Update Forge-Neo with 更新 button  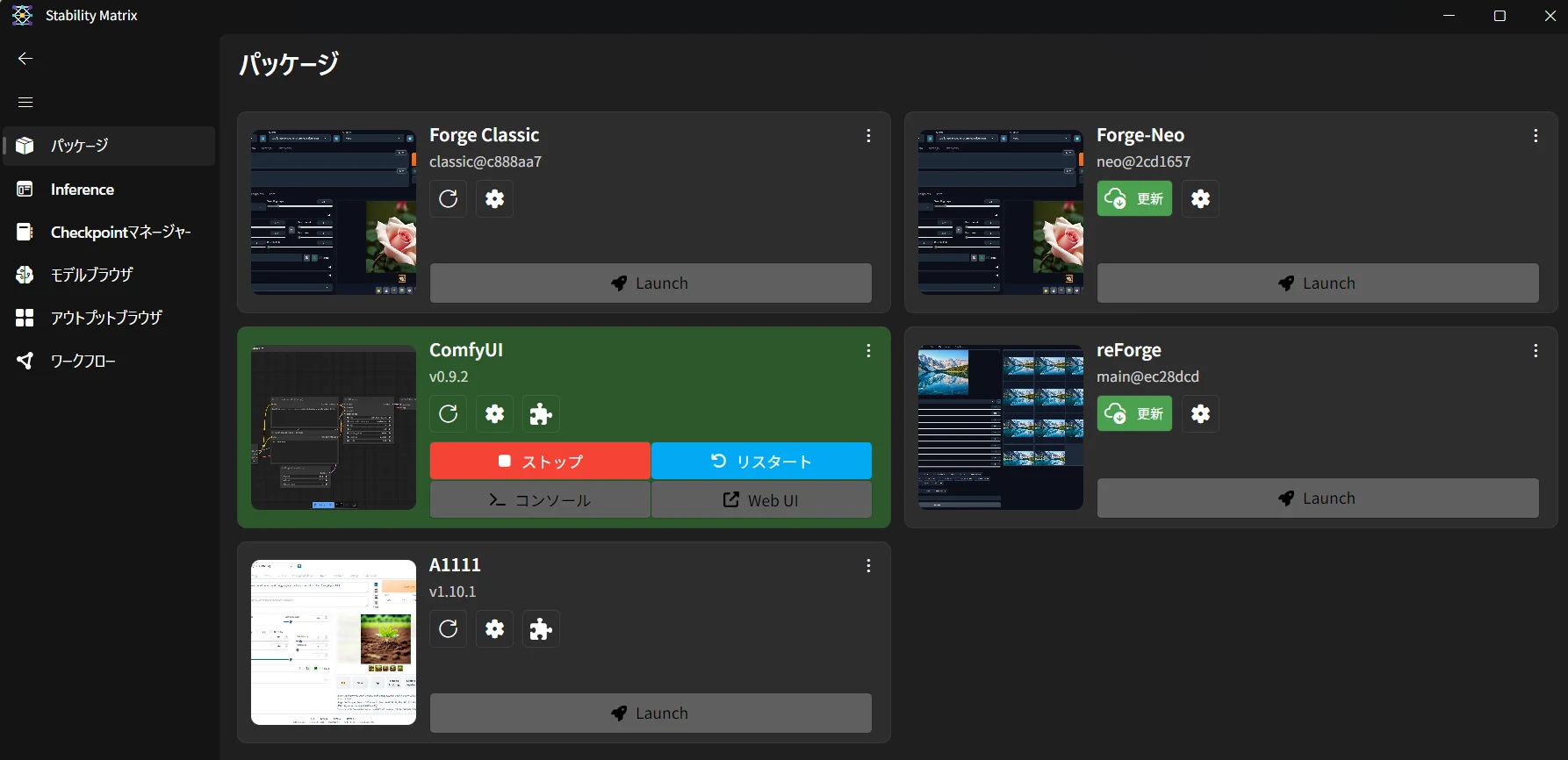point(1134,199)
